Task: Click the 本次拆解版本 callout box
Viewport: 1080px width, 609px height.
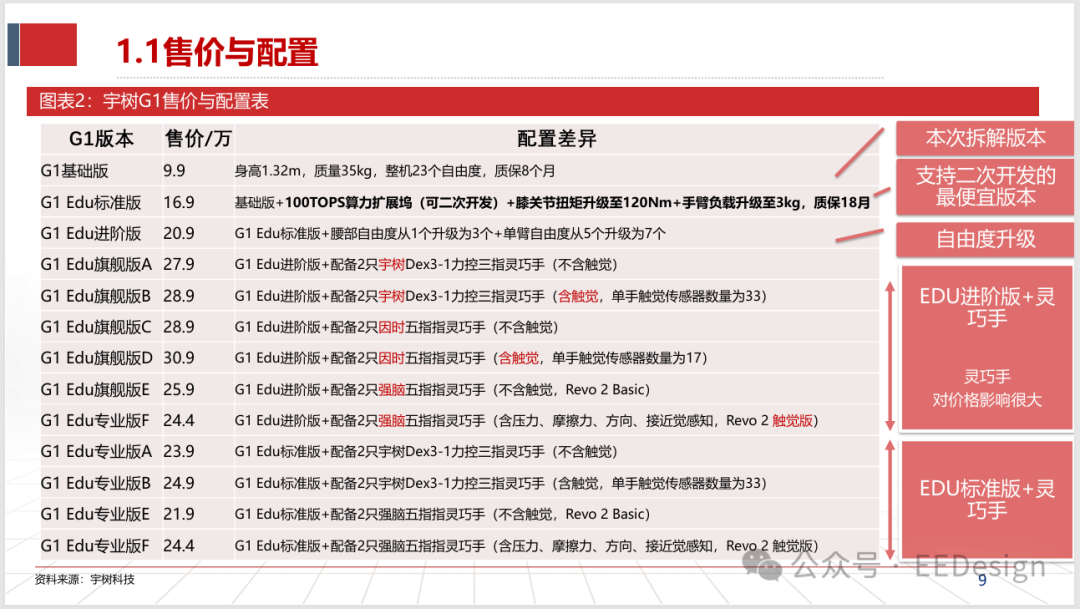Action: 985,138
